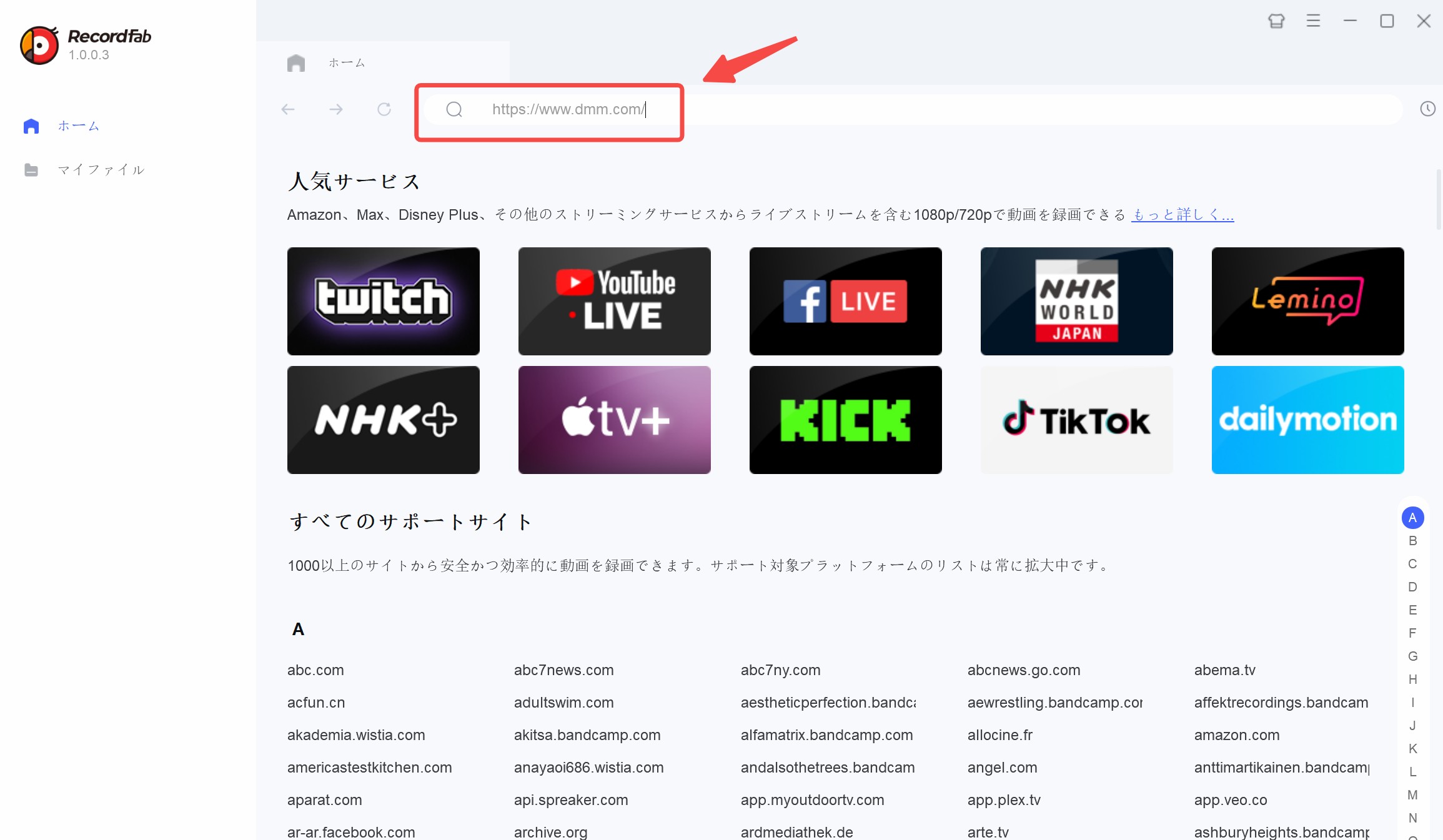The image size is (1443, 840).
Task: Open the NHK+ service tile
Action: (x=384, y=420)
